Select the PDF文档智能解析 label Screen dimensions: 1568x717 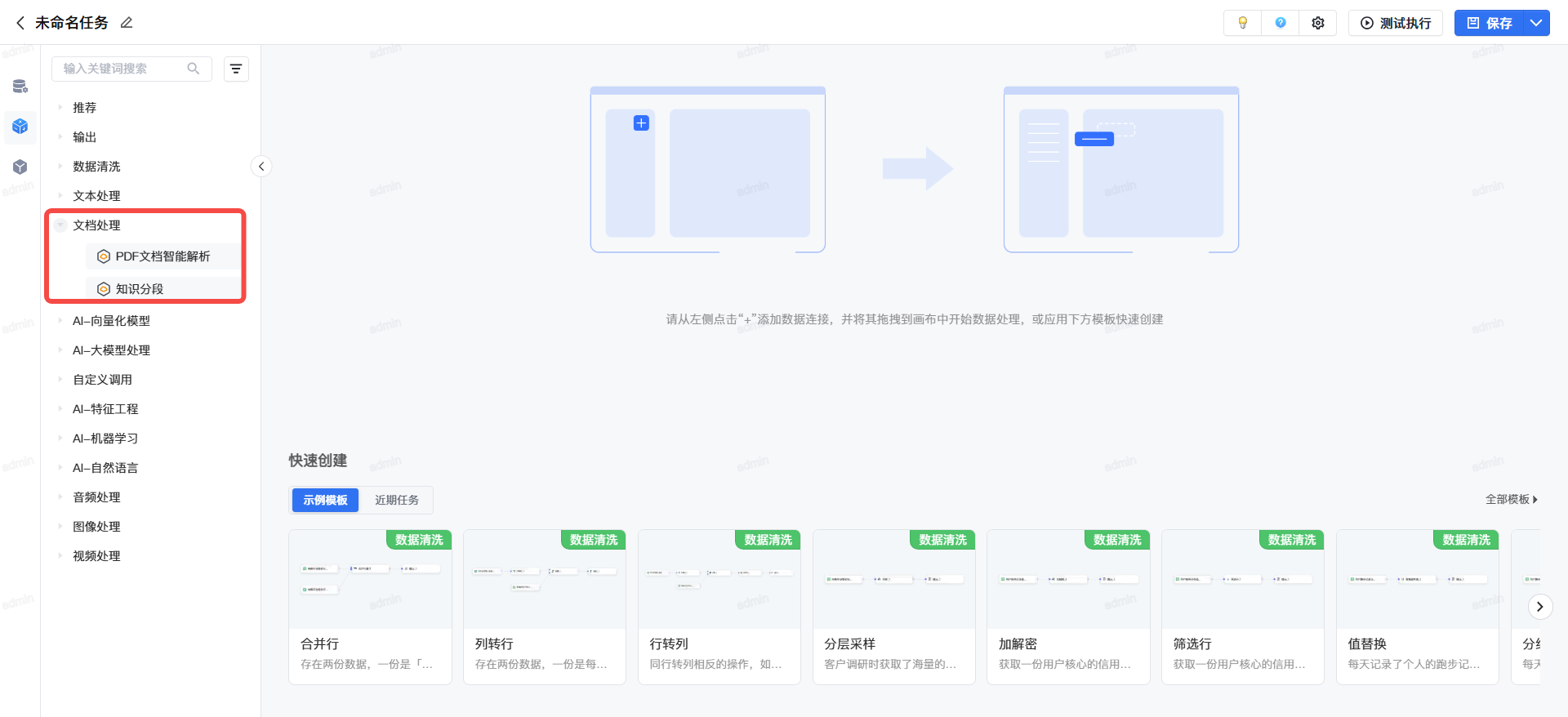point(163,256)
